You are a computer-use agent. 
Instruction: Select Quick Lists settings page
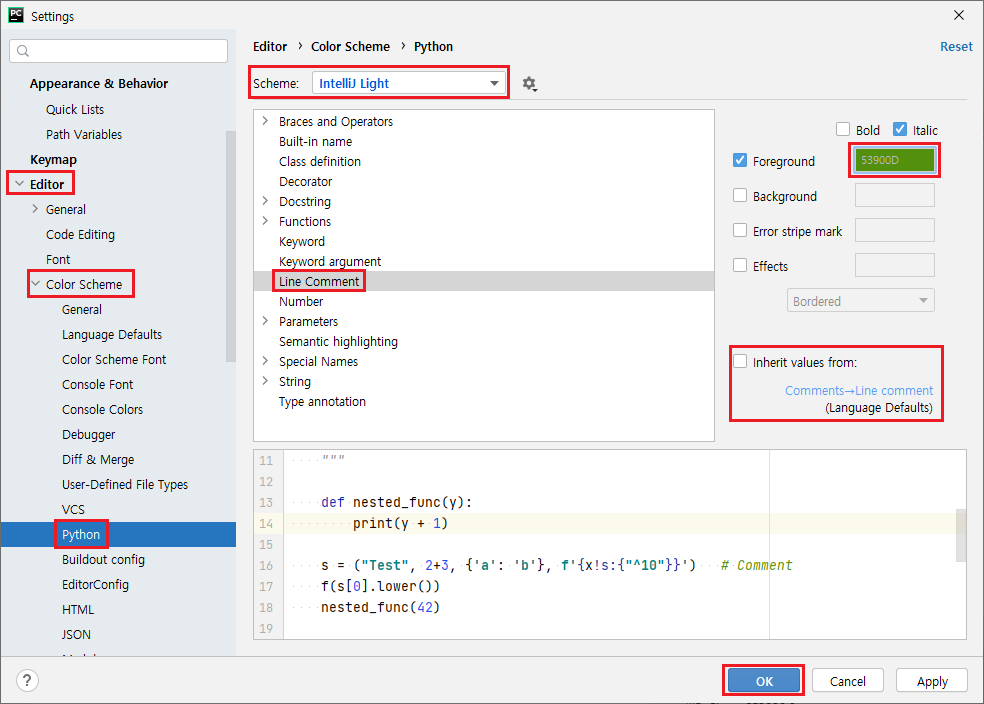coord(75,109)
